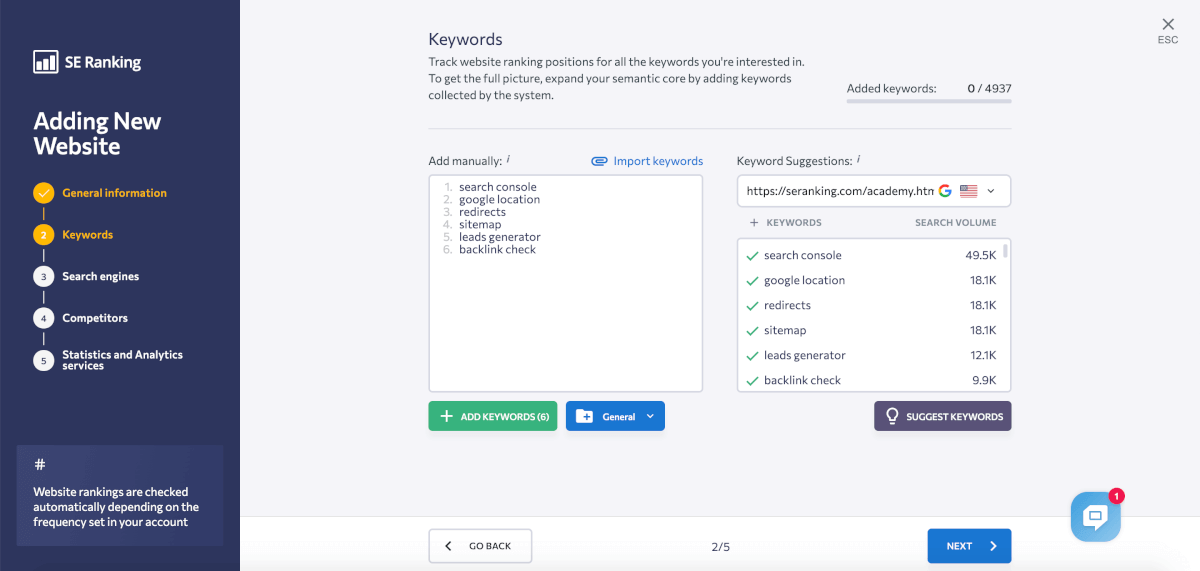Click inside the manual keywords text area
This screenshot has height=571, width=1200.
click(x=565, y=320)
